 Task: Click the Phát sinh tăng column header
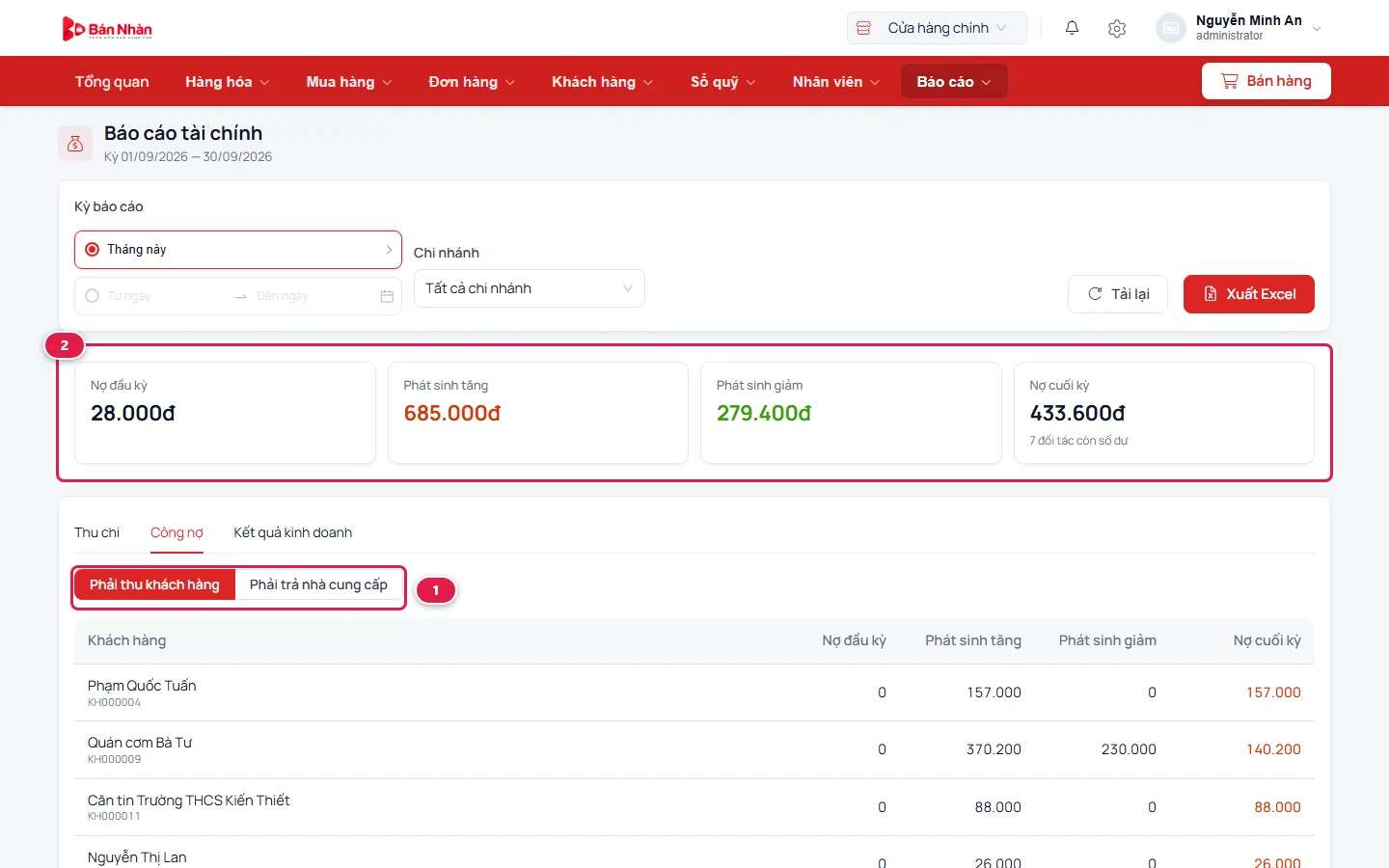click(x=973, y=640)
